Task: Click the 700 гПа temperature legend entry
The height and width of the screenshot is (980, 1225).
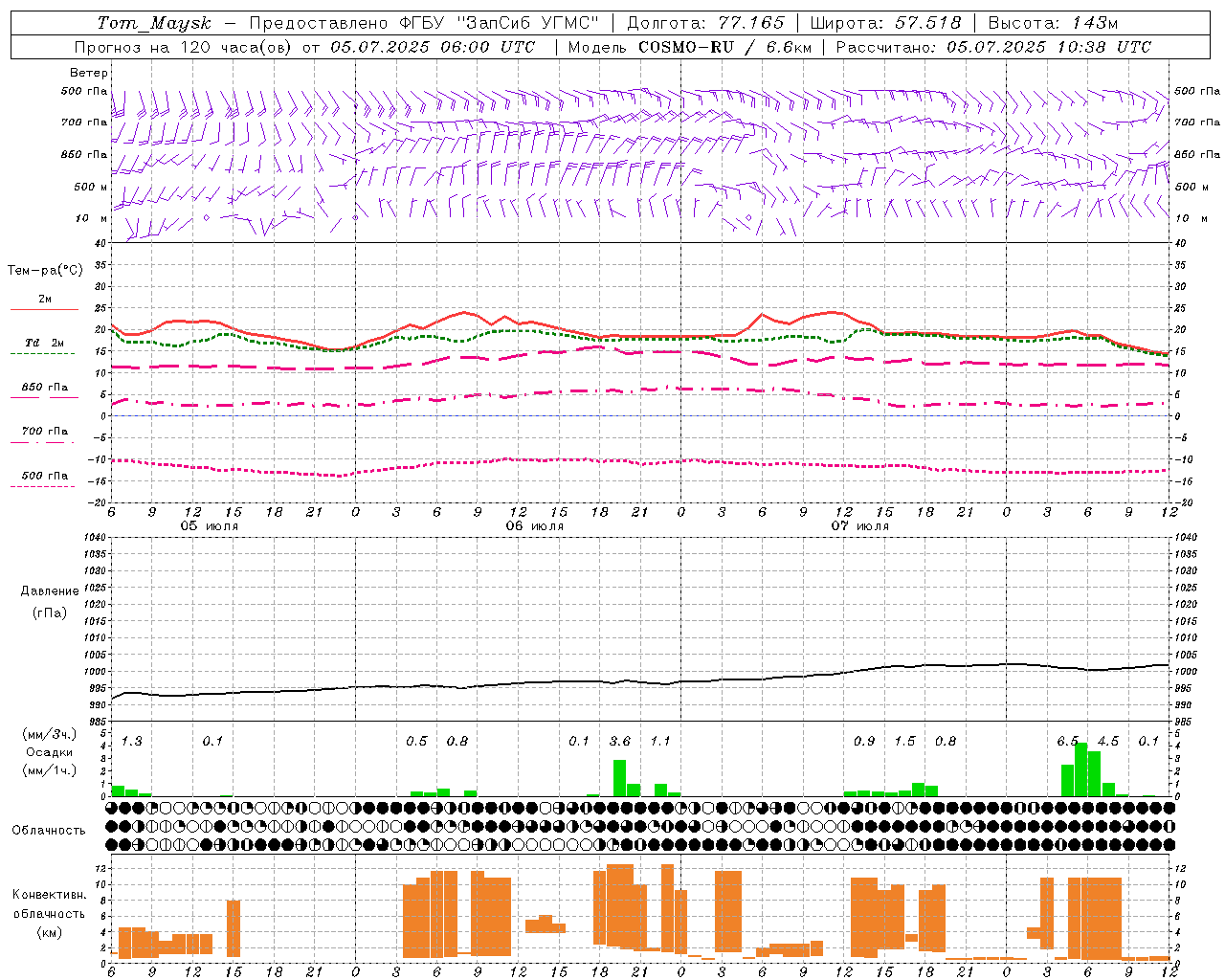Action: click(x=45, y=432)
